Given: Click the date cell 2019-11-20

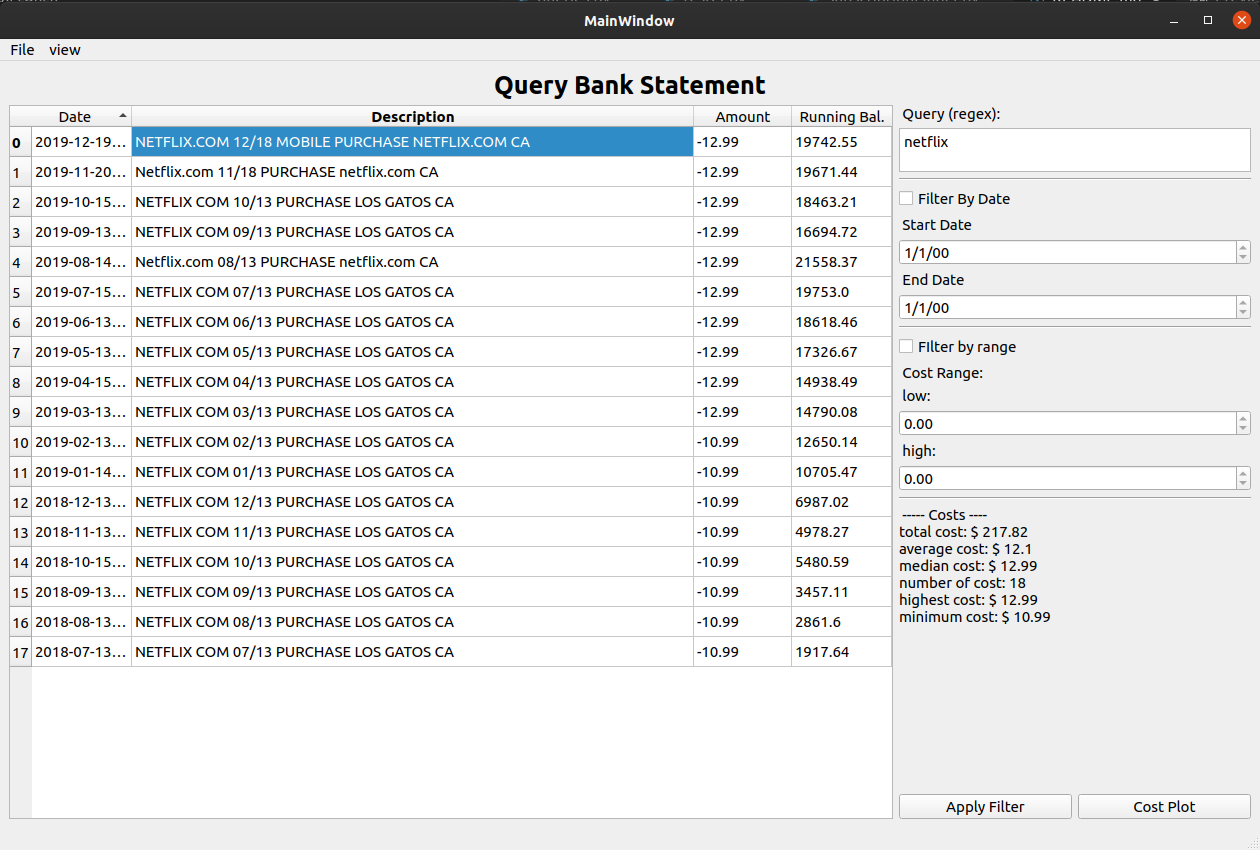Looking at the screenshot, I should [x=81, y=172].
